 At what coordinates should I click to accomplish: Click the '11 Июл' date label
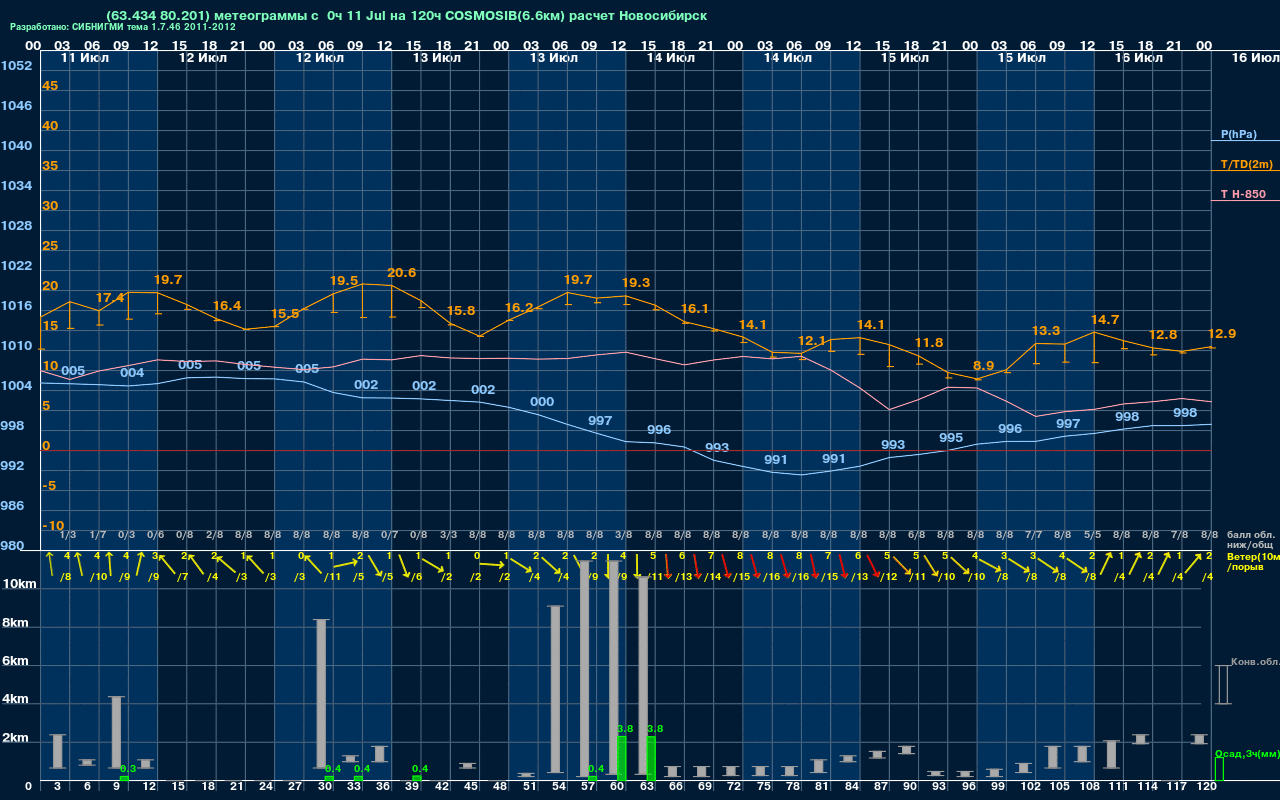(x=84, y=59)
